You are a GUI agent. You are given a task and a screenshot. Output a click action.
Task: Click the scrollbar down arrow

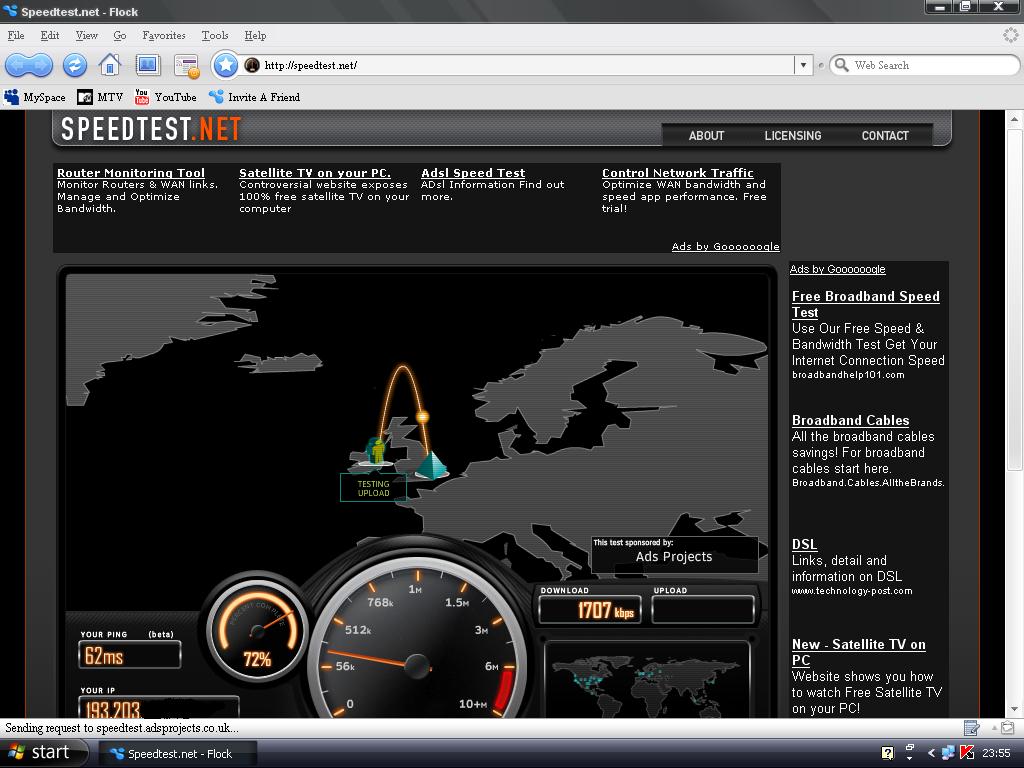pos(1014,709)
